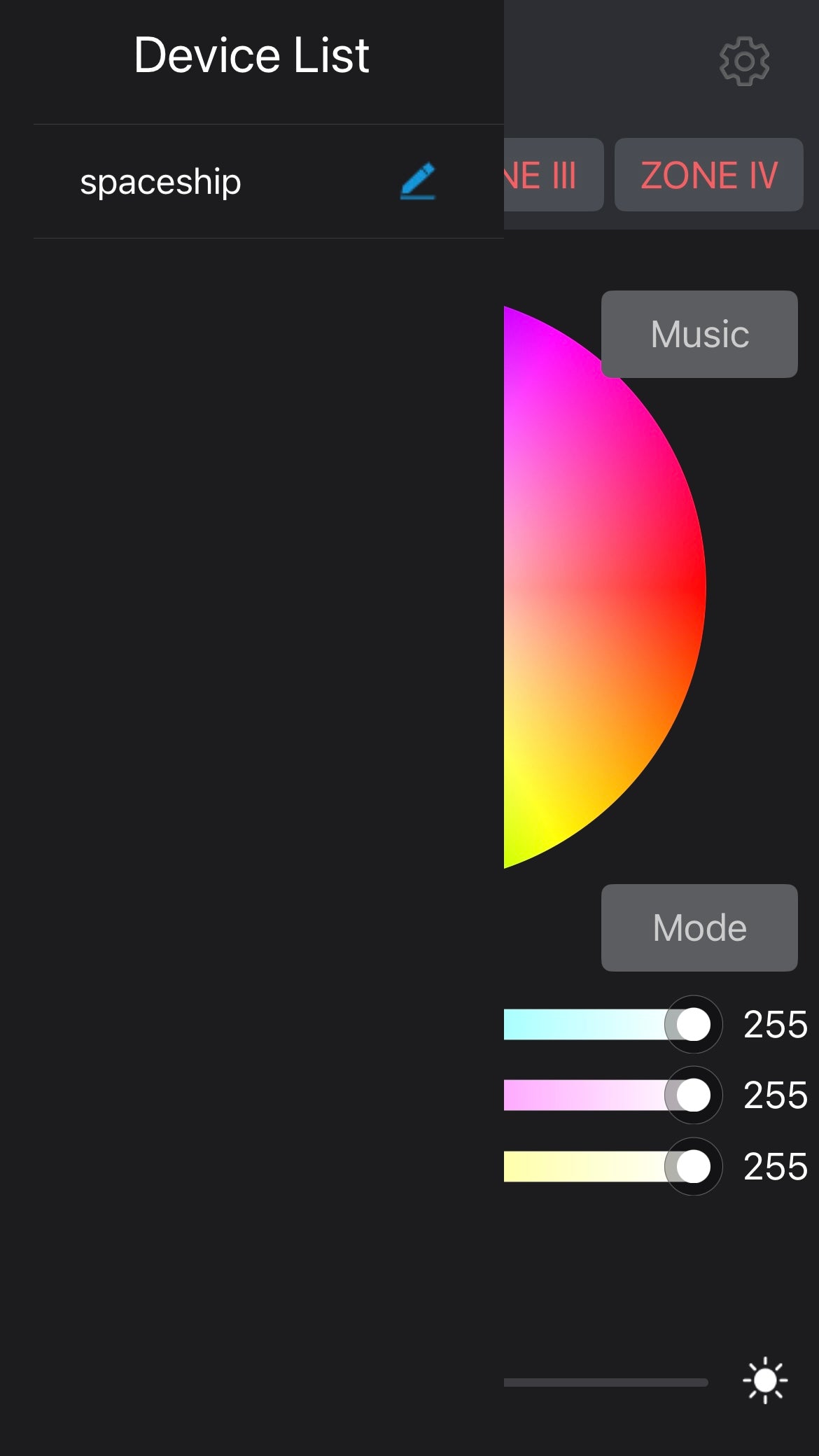The image size is (819, 1456).
Task: Click the magenta slider's white knob
Action: [694, 1095]
